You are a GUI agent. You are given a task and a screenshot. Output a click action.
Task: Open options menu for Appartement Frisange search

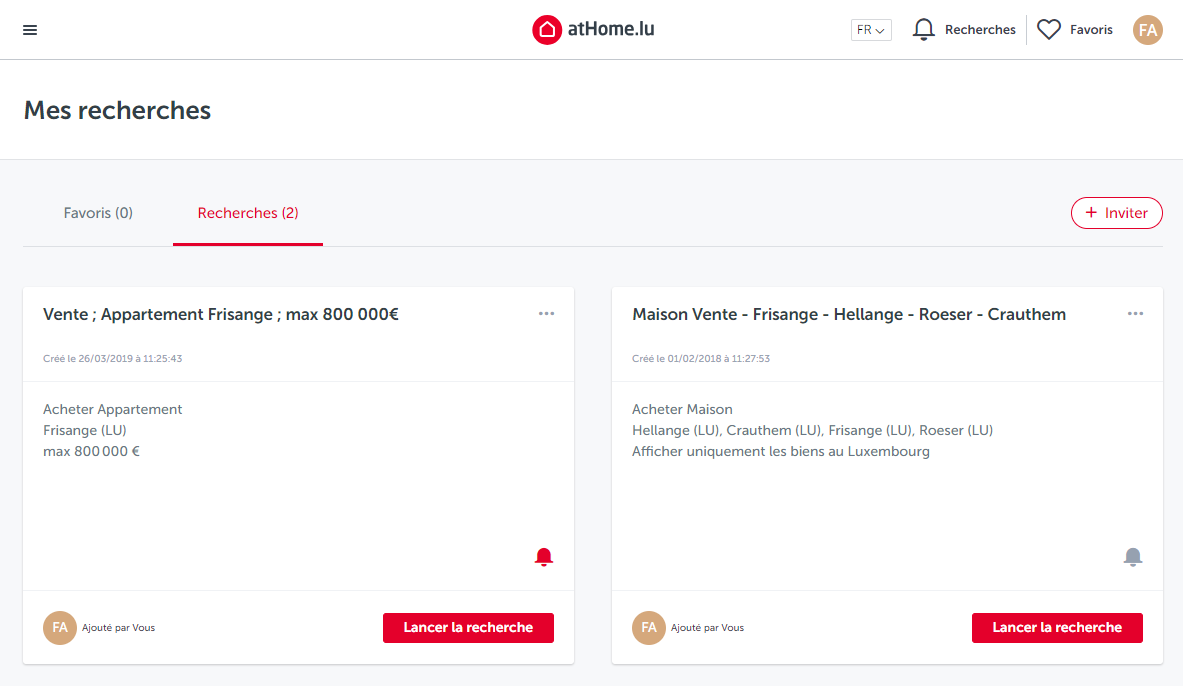tap(546, 313)
